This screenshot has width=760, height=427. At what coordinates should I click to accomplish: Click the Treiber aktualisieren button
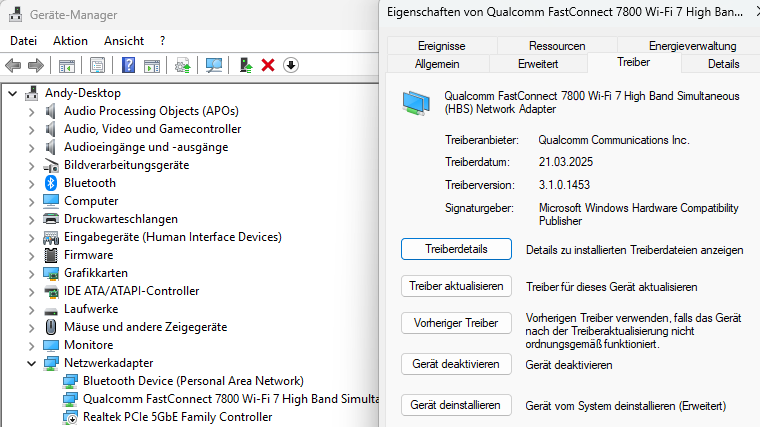[x=456, y=286]
